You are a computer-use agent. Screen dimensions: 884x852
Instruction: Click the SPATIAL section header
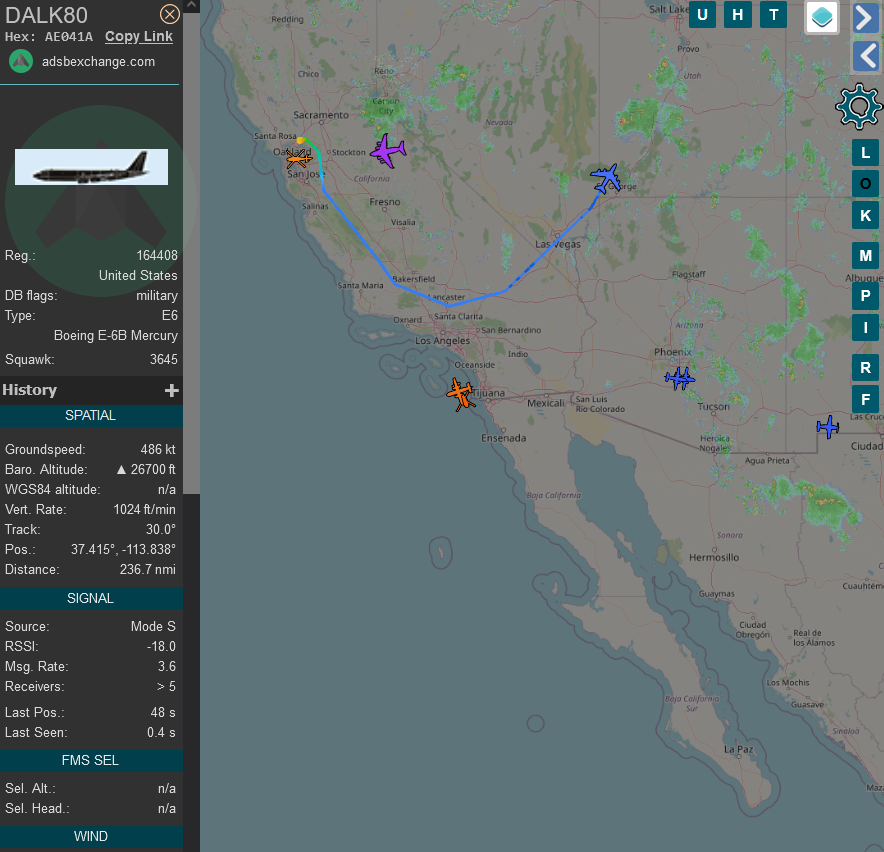pos(91,416)
